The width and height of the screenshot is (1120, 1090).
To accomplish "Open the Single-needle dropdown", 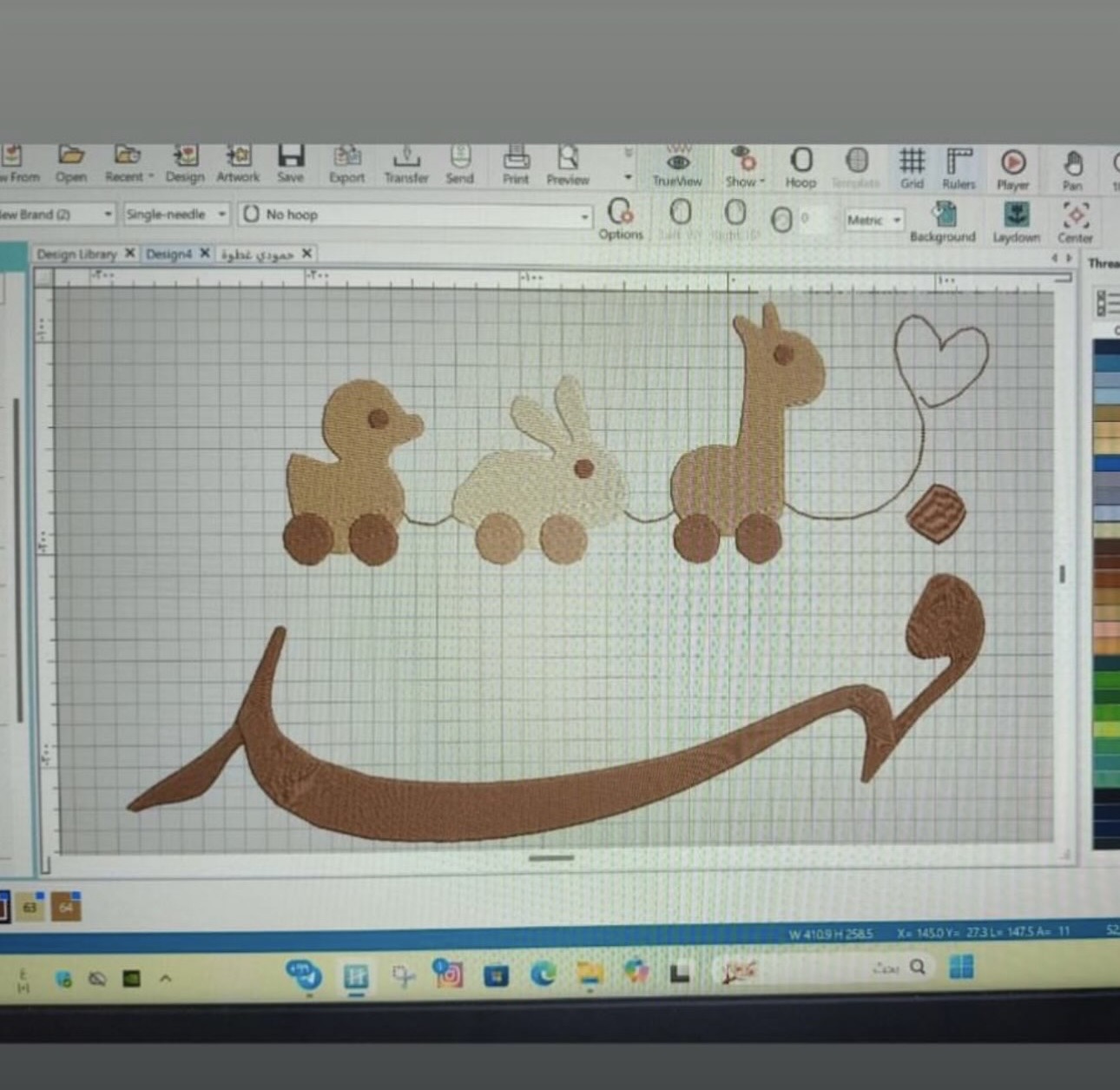I will click(176, 214).
